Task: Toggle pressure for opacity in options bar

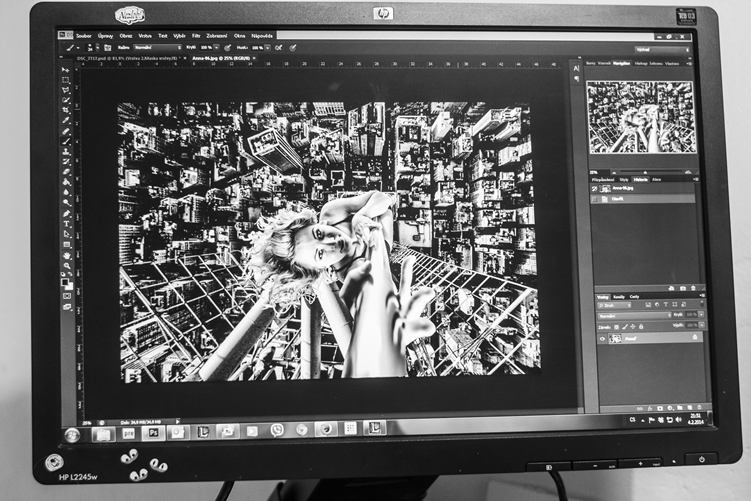Action: coord(228,48)
